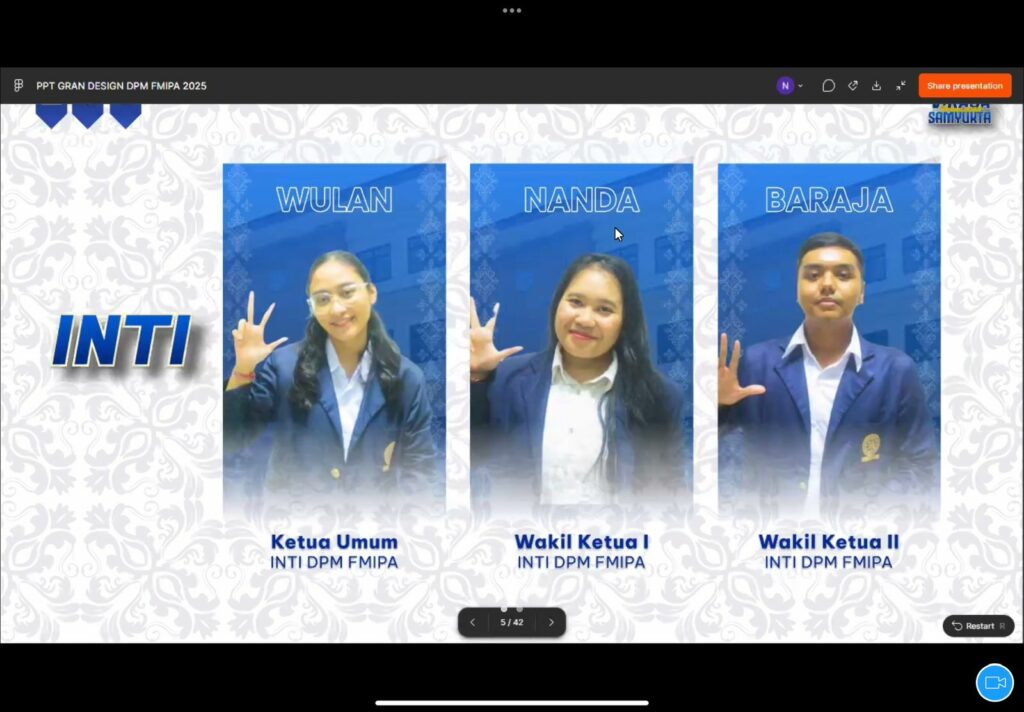Expand the dropdown next to N avatar
Screen dimensions: 1024x712
[x=801, y=86]
